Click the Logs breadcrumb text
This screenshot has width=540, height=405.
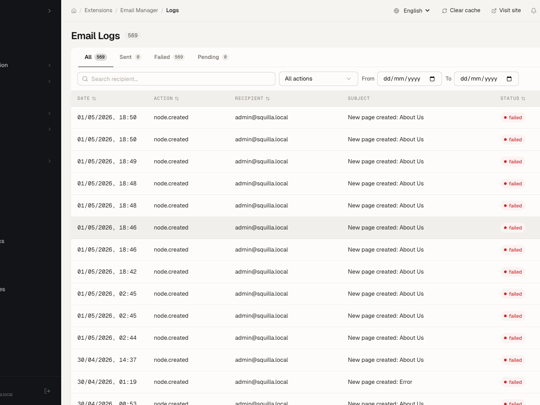tap(172, 11)
